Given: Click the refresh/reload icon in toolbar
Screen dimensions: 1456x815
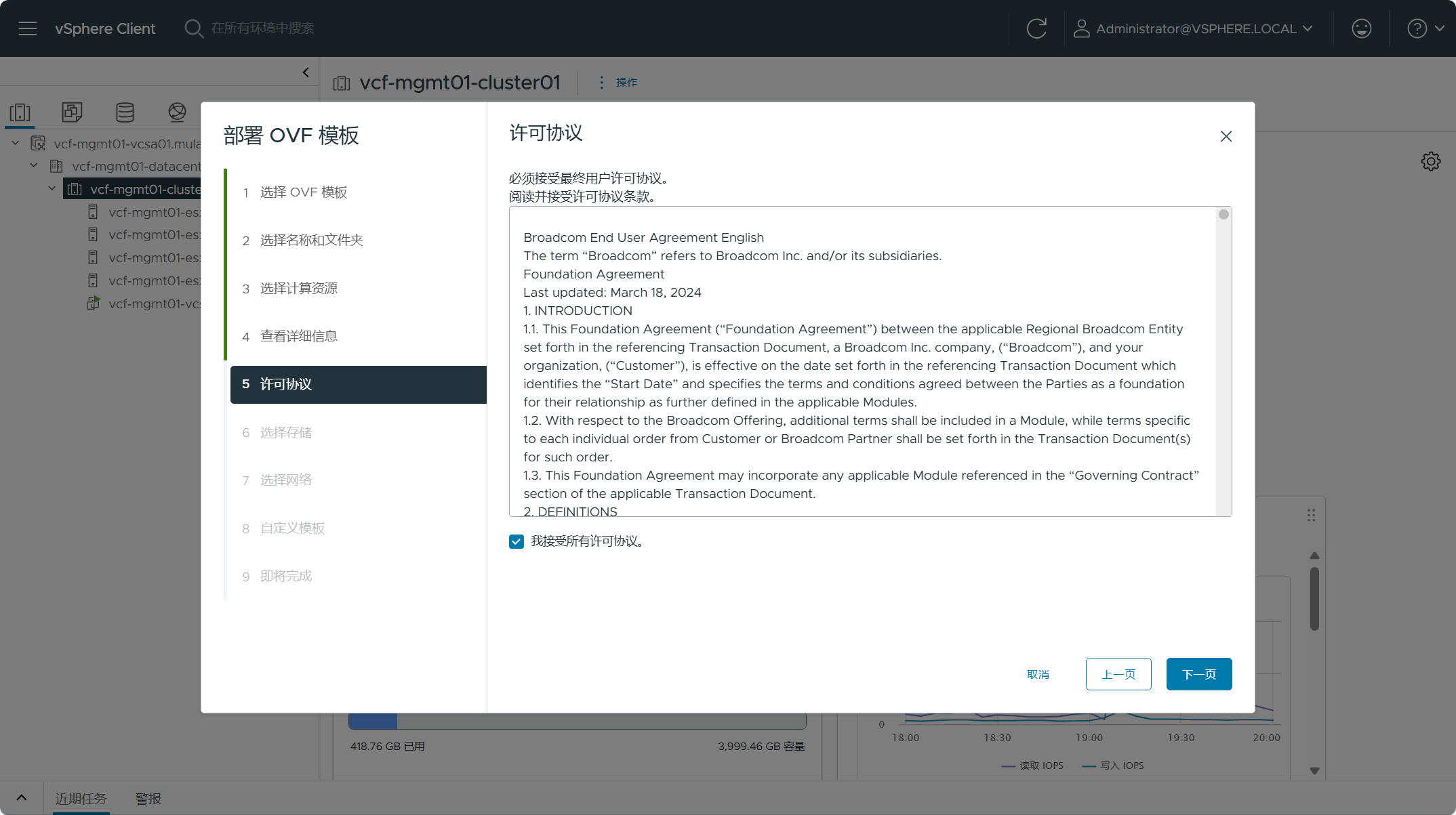Looking at the screenshot, I should click(x=1037, y=28).
